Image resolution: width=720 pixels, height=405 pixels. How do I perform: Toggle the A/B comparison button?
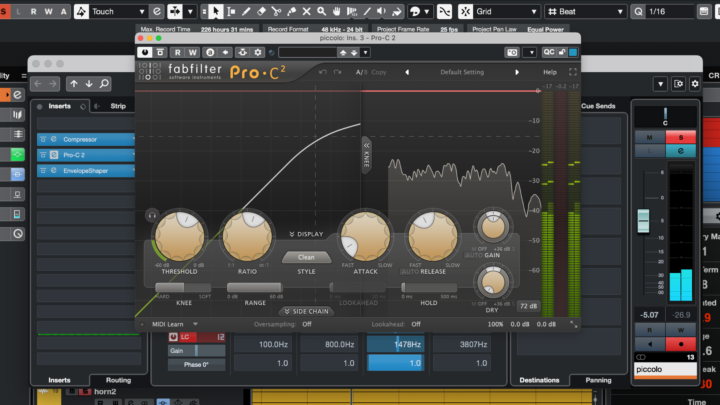pyautogui.click(x=358, y=72)
